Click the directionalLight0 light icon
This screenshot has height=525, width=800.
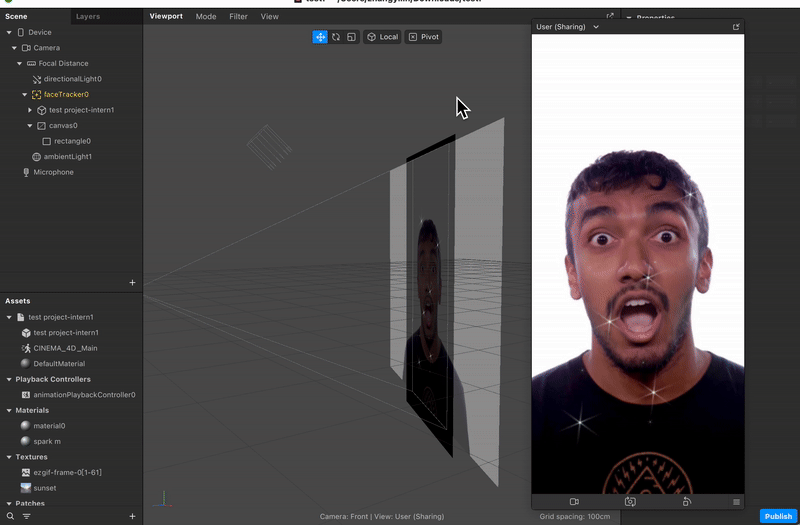pos(36,79)
